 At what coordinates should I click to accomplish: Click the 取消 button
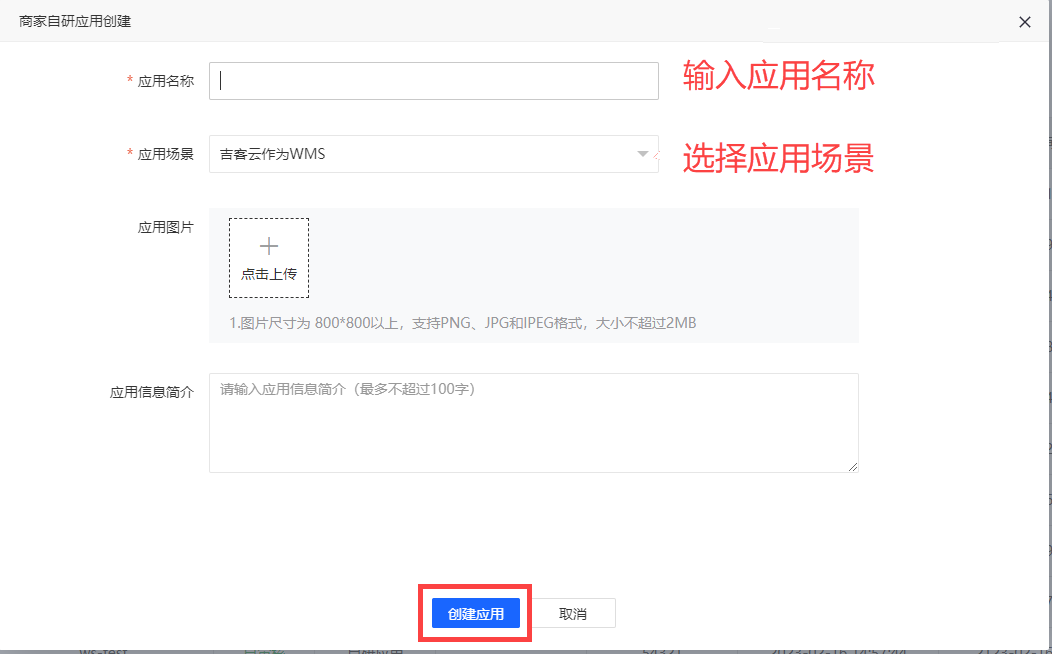pos(572,613)
